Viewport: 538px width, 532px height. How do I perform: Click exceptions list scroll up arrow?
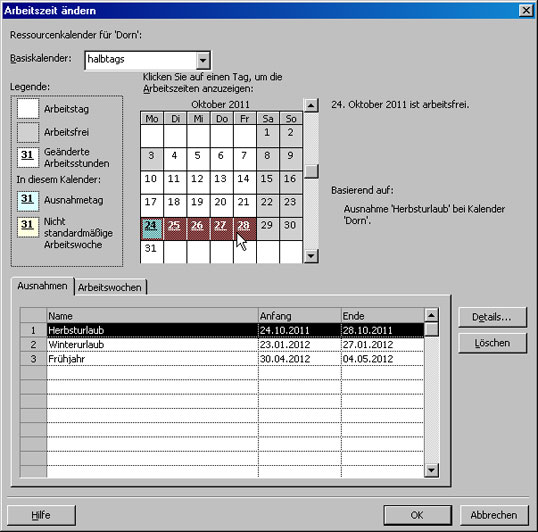tap(431, 315)
